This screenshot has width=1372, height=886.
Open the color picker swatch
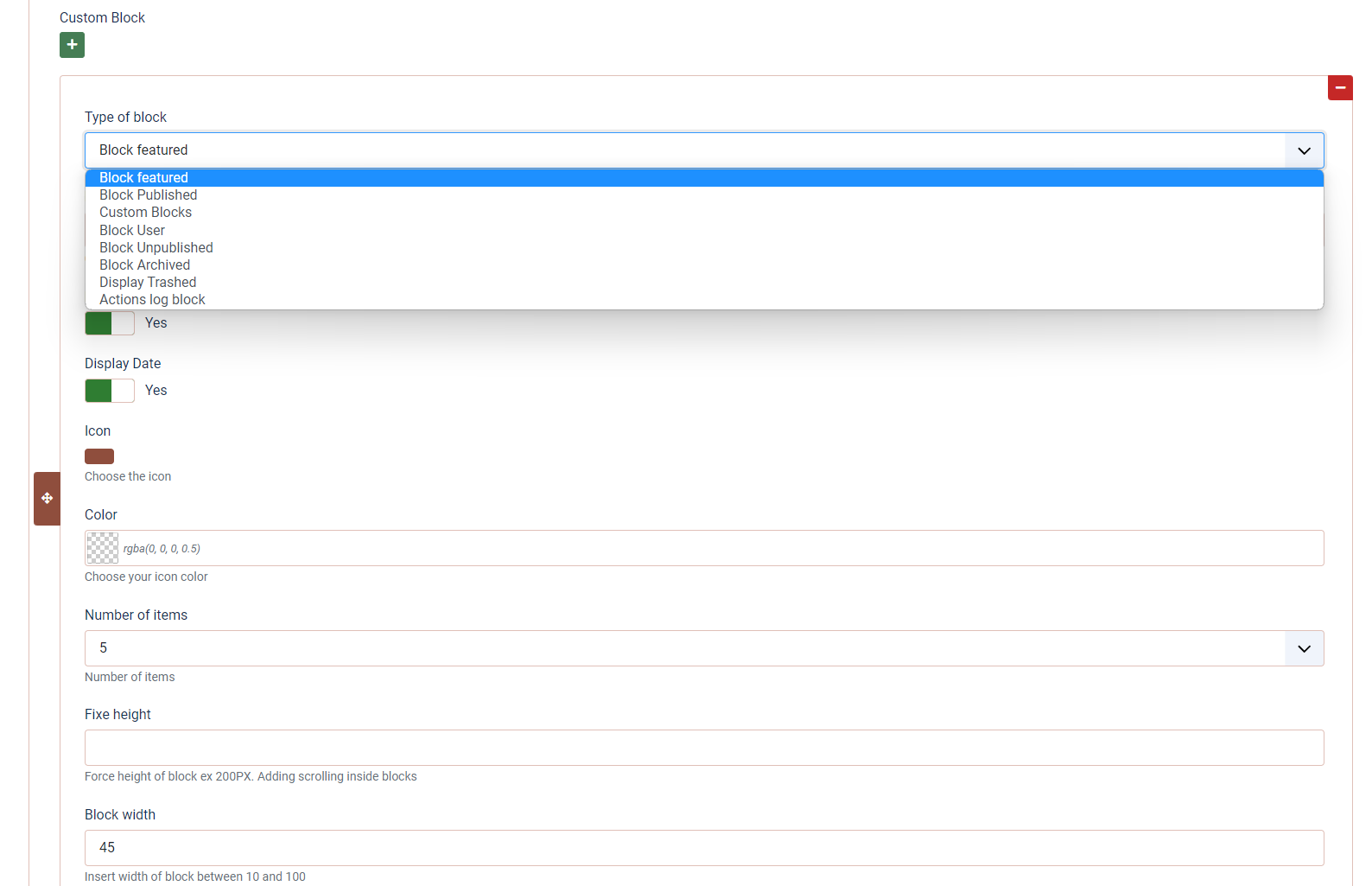pos(103,548)
